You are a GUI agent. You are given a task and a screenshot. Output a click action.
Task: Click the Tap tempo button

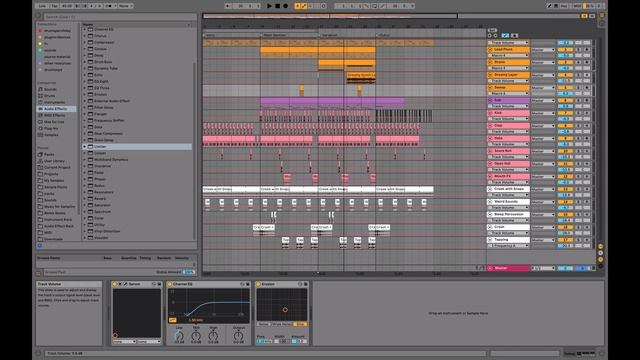coord(54,6)
